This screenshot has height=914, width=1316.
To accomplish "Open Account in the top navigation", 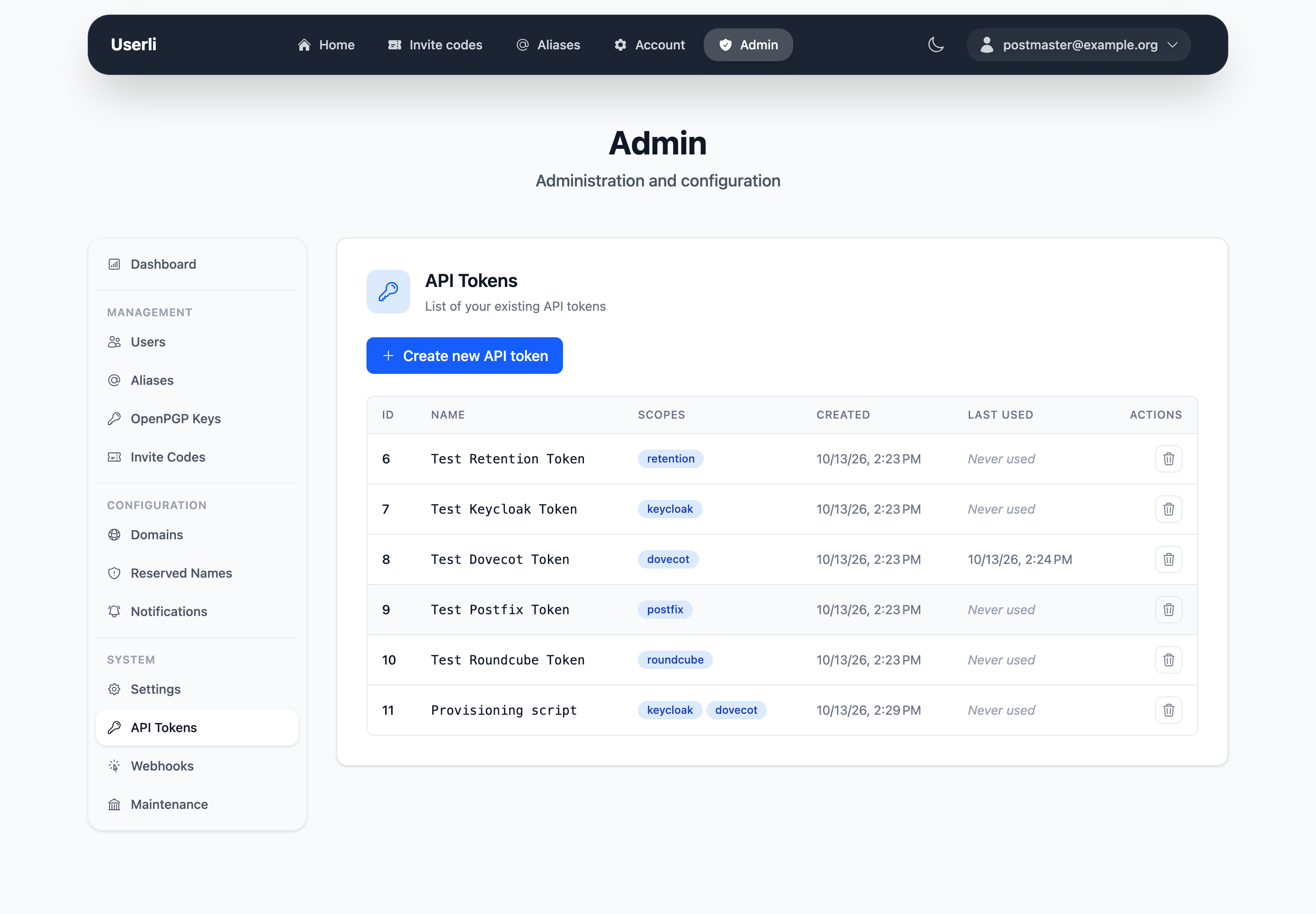I will (x=649, y=45).
